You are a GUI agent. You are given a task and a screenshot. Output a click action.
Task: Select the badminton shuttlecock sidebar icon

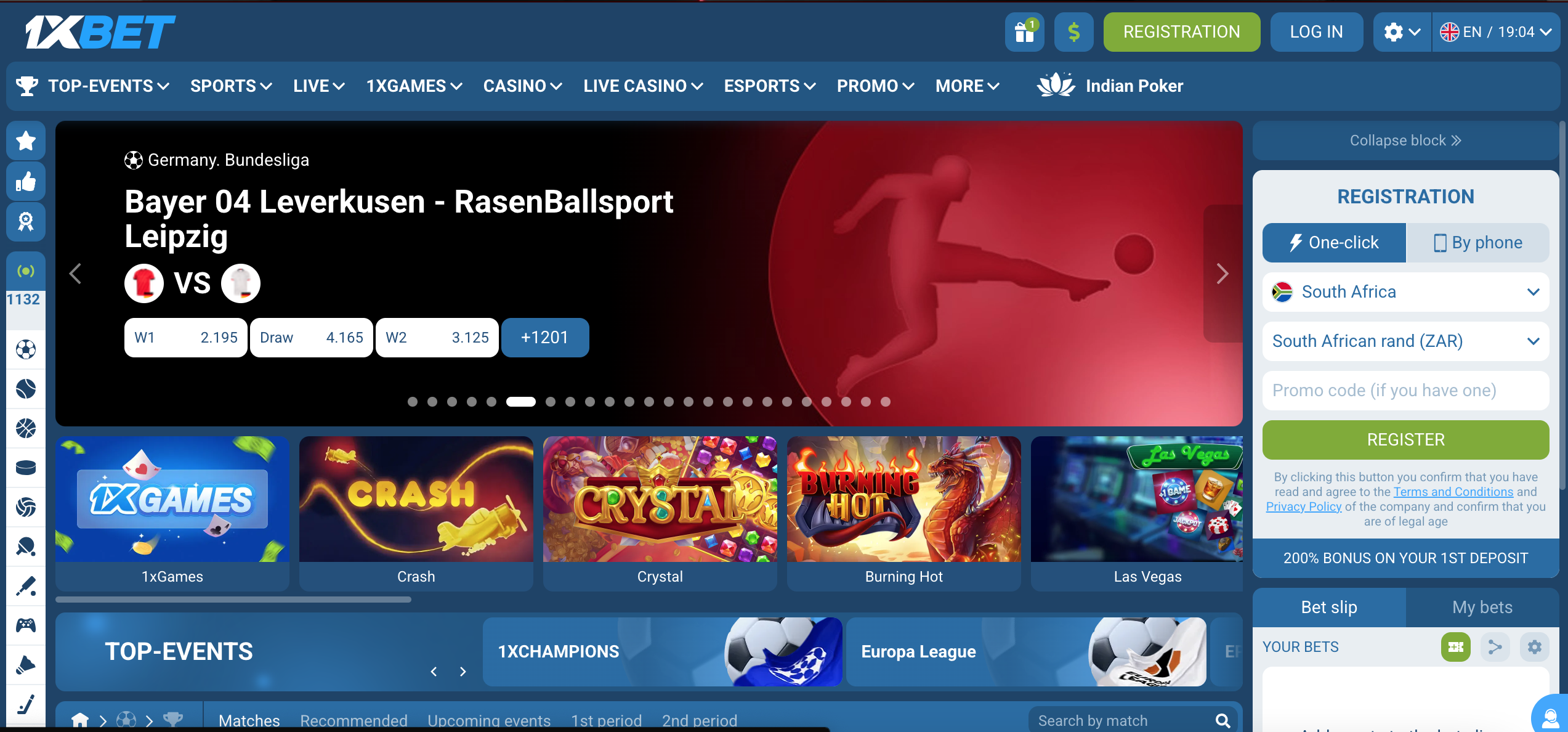[26, 665]
